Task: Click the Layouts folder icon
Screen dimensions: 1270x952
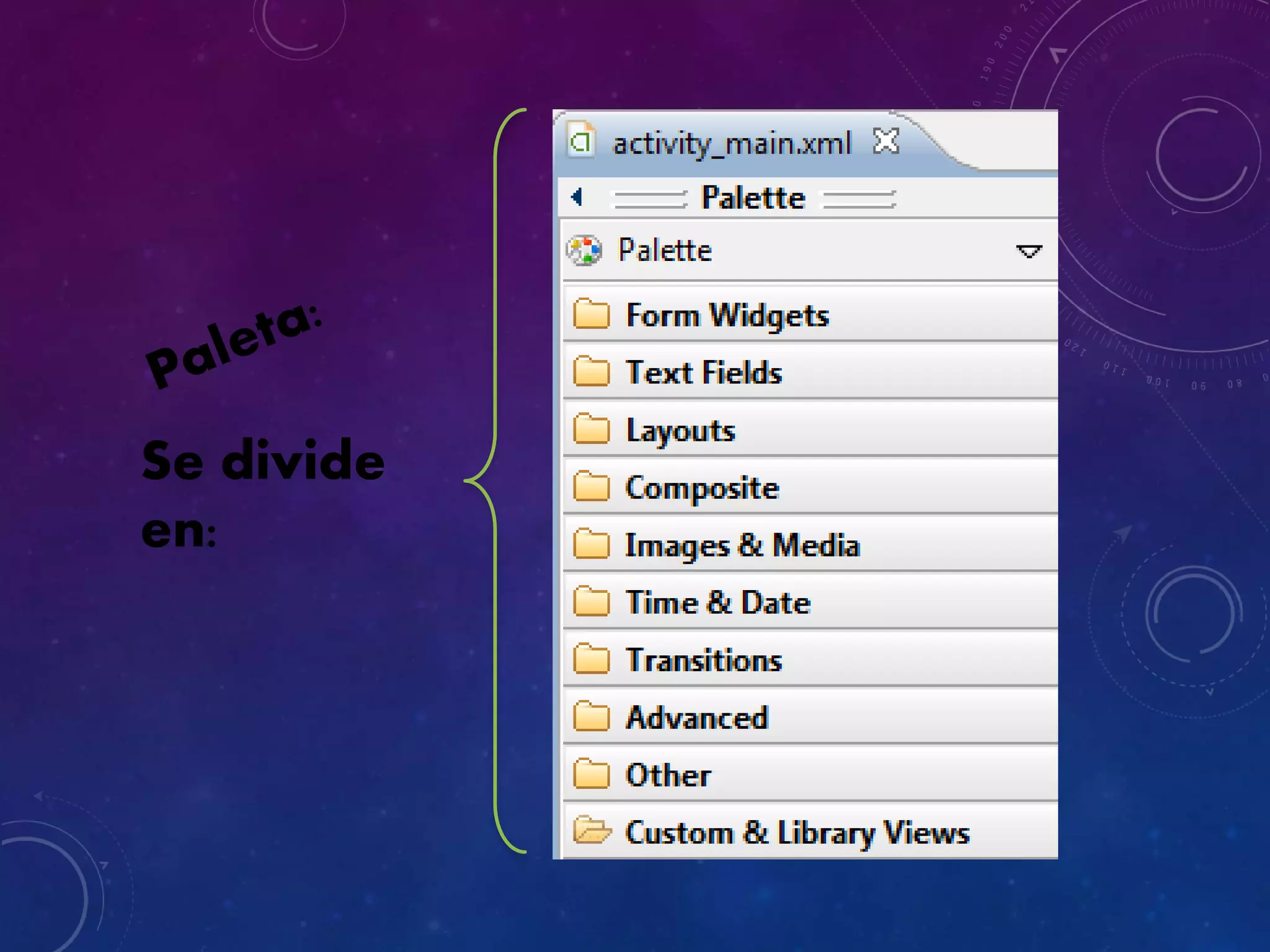Action: [591, 429]
